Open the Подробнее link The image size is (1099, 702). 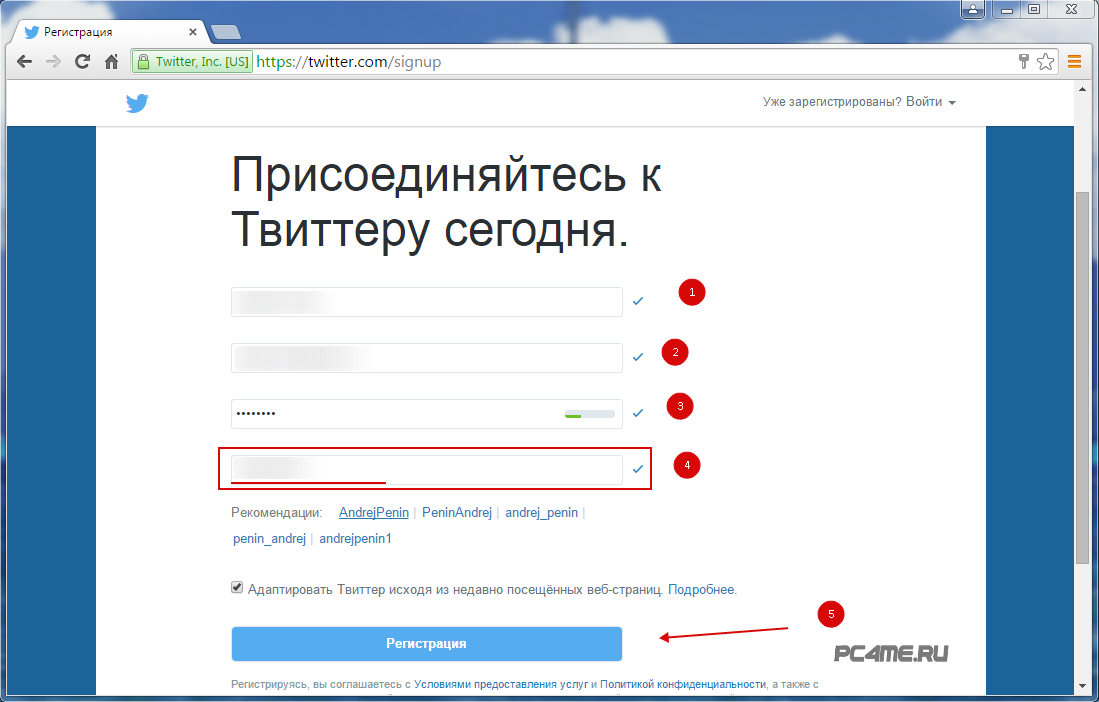pos(702,590)
